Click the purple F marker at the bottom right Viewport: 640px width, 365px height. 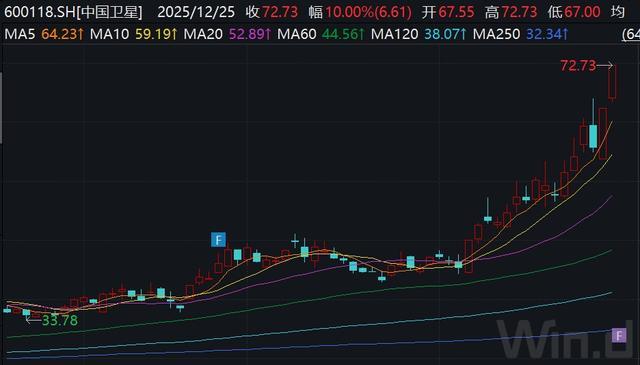pyautogui.click(x=619, y=336)
